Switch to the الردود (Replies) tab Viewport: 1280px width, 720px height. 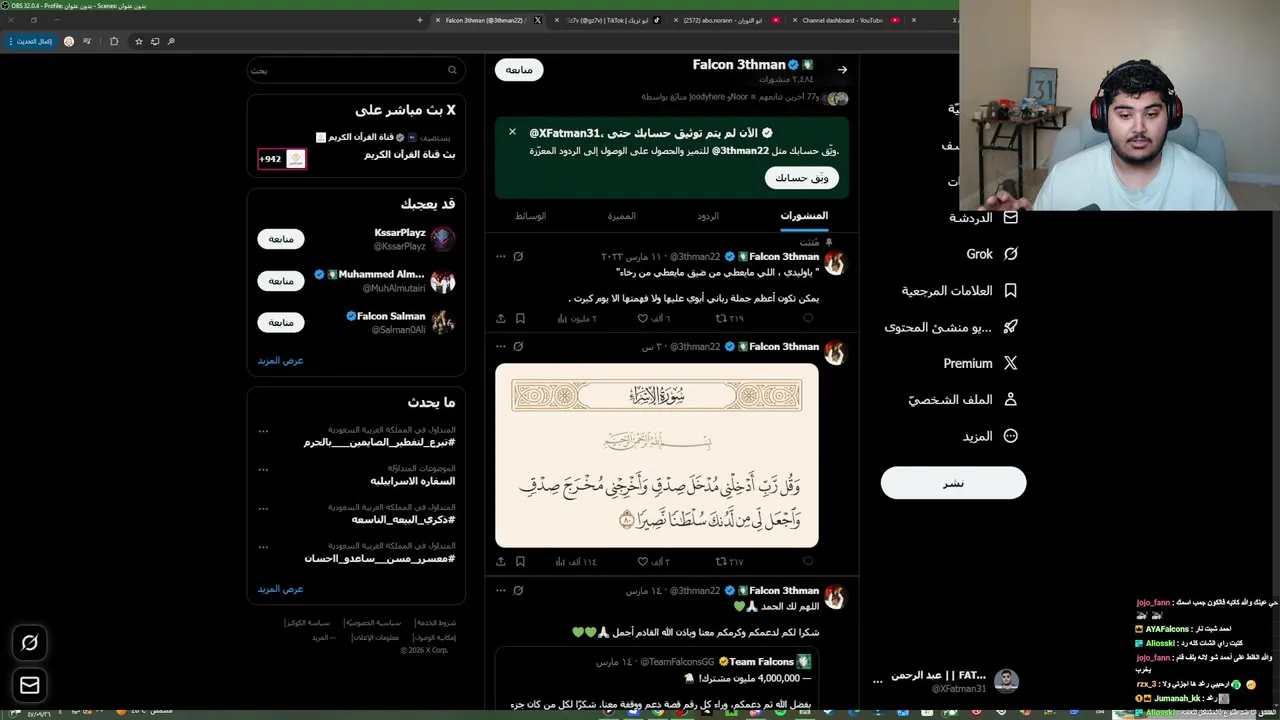click(x=708, y=216)
